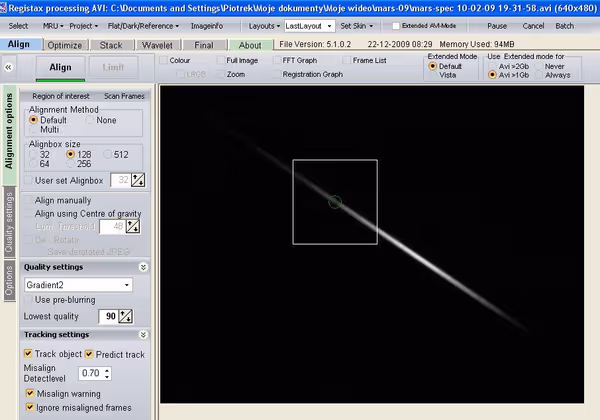Toggle the Track object checkbox

click(x=28, y=354)
